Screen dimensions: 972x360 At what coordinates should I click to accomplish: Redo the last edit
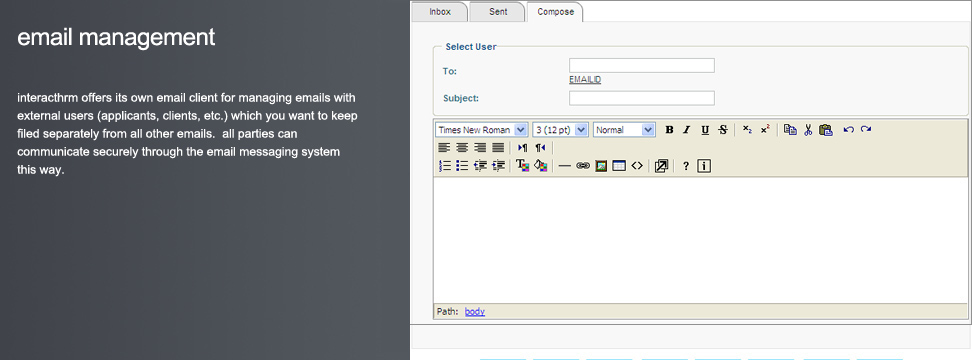point(866,130)
